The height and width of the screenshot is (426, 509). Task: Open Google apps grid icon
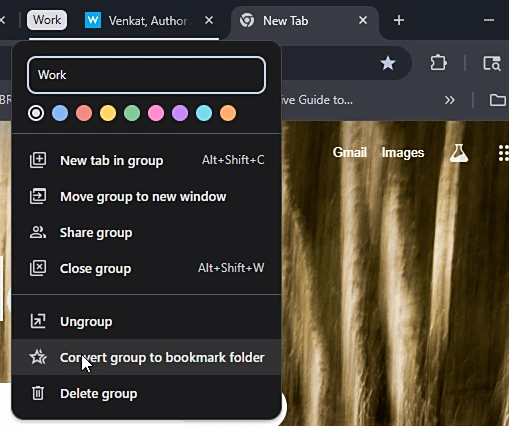(503, 153)
